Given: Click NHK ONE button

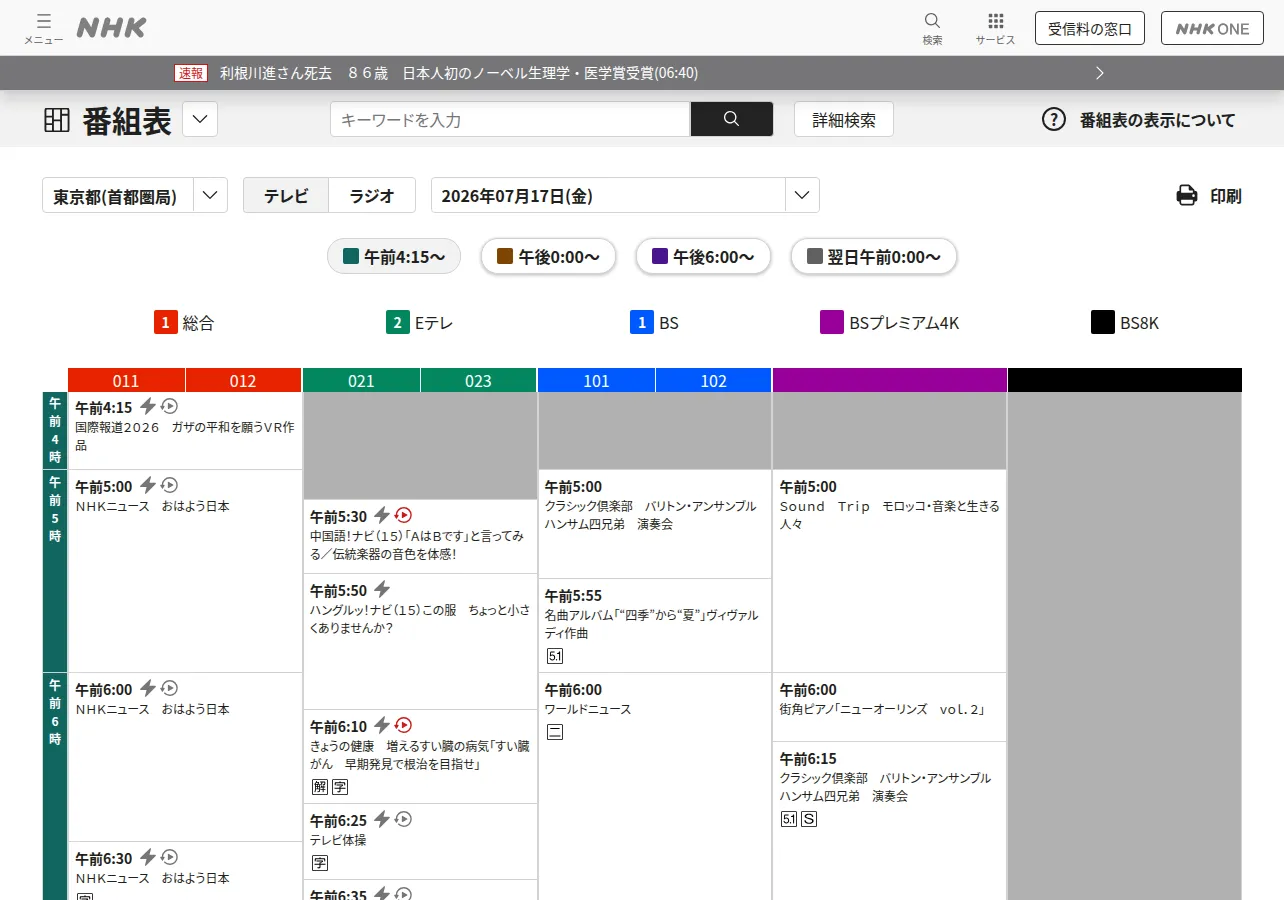Looking at the screenshot, I should click(1212, 28).
